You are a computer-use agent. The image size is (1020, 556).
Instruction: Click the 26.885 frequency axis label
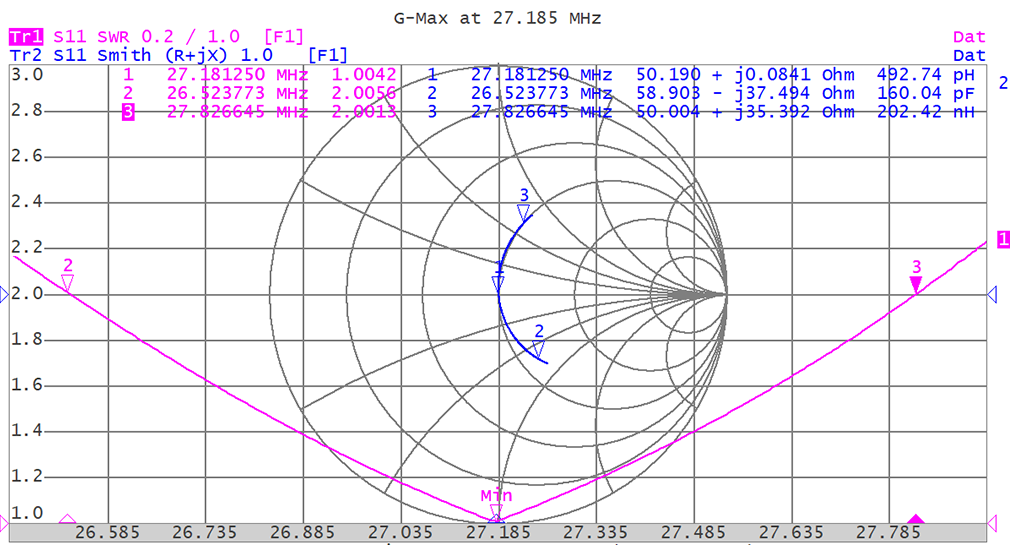point(302,533)
